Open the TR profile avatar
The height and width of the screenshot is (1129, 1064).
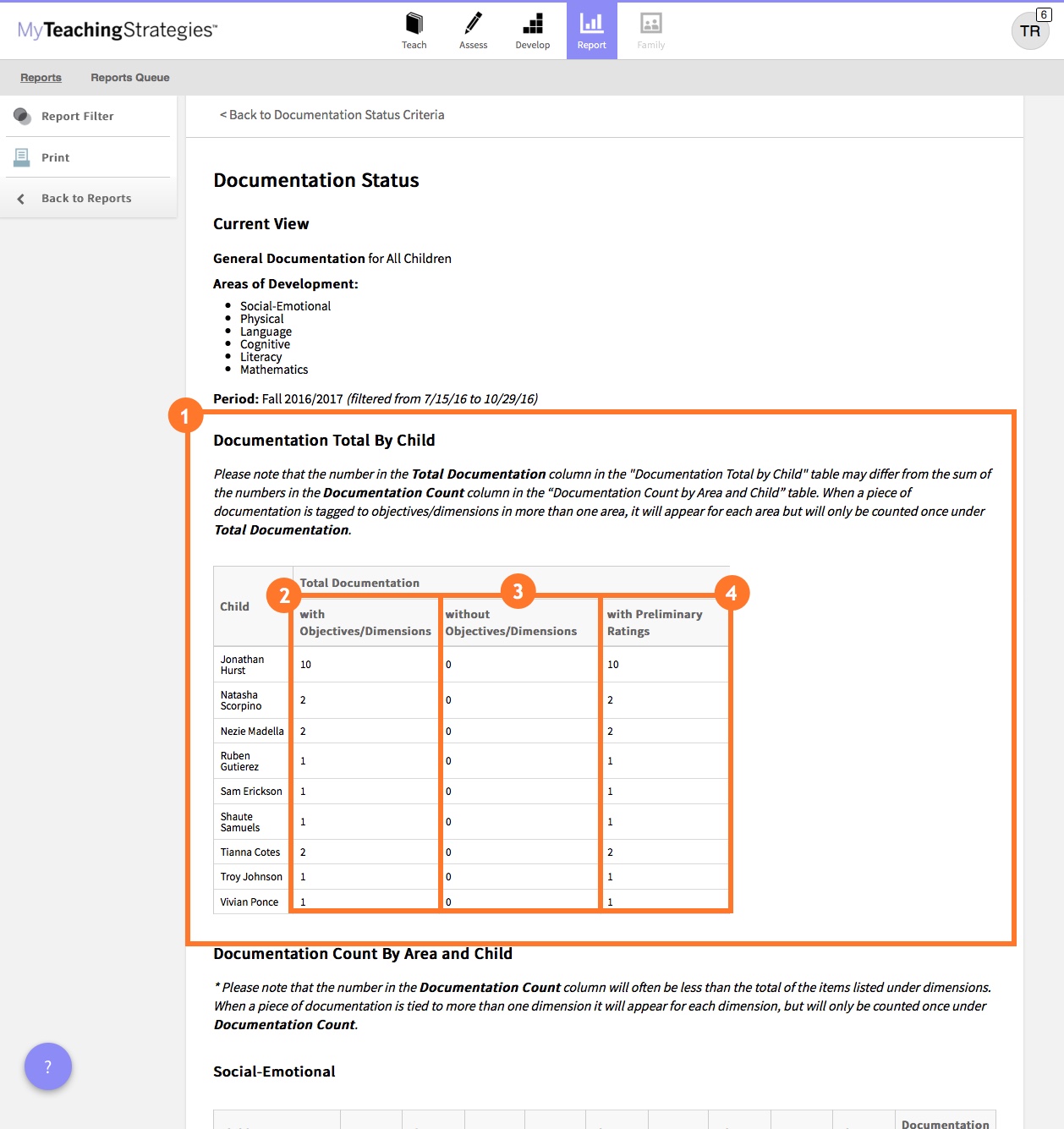pos(1029,31)
